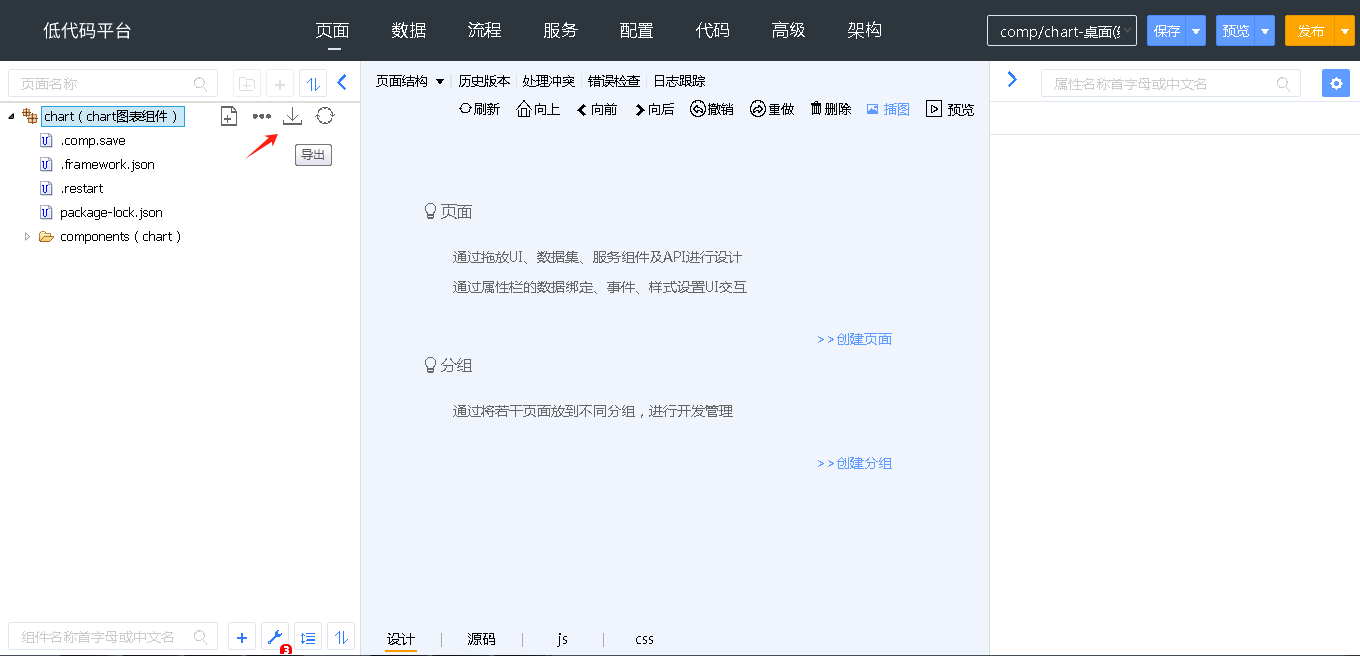Click the 预览 preview item in editor toolbar

950,109
